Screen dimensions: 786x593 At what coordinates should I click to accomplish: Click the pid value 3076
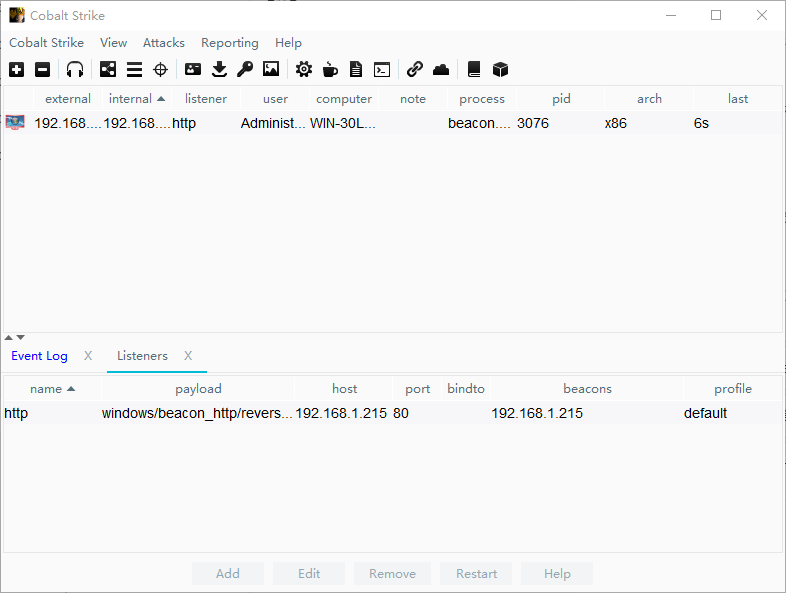pos(533,123)
